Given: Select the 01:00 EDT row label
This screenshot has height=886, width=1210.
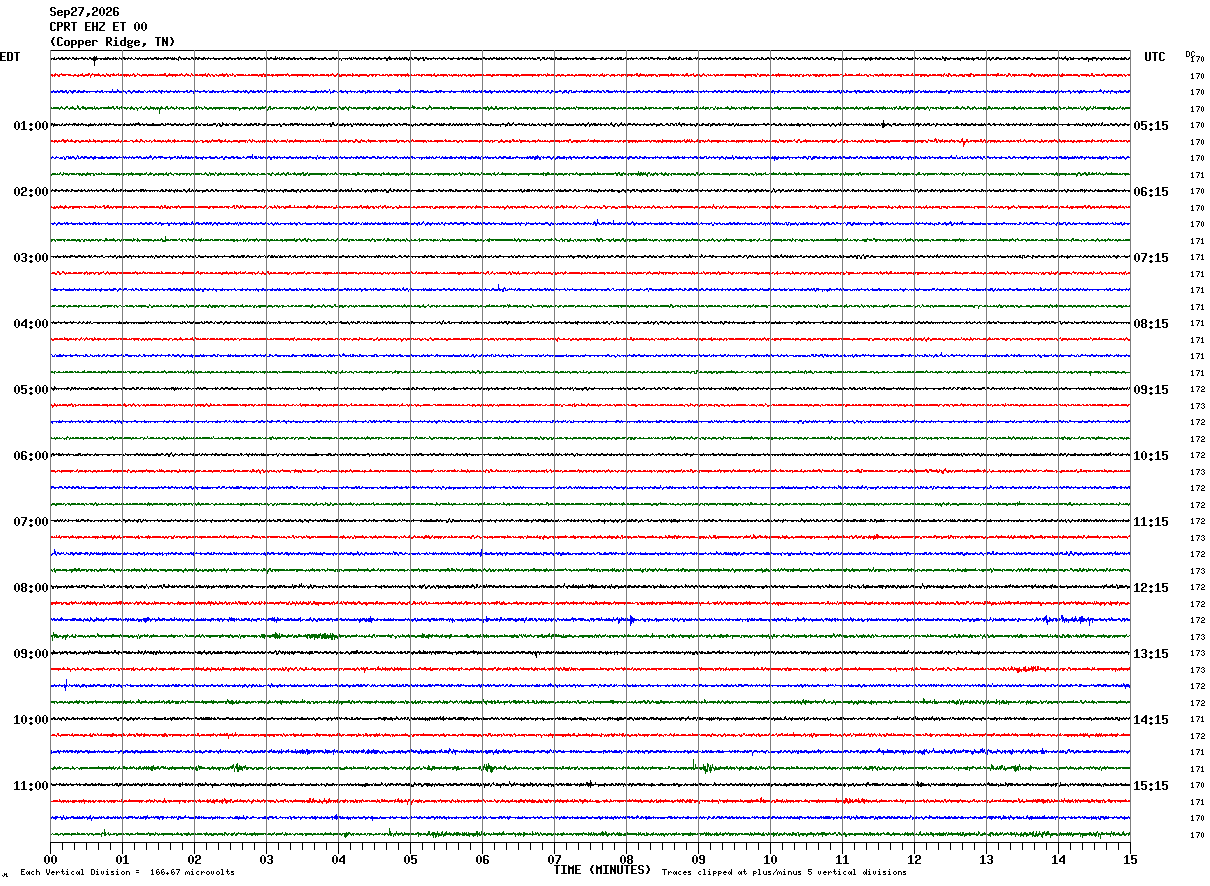Looking at the screenshot, I should pyautogui.click(x=31, y=126).
